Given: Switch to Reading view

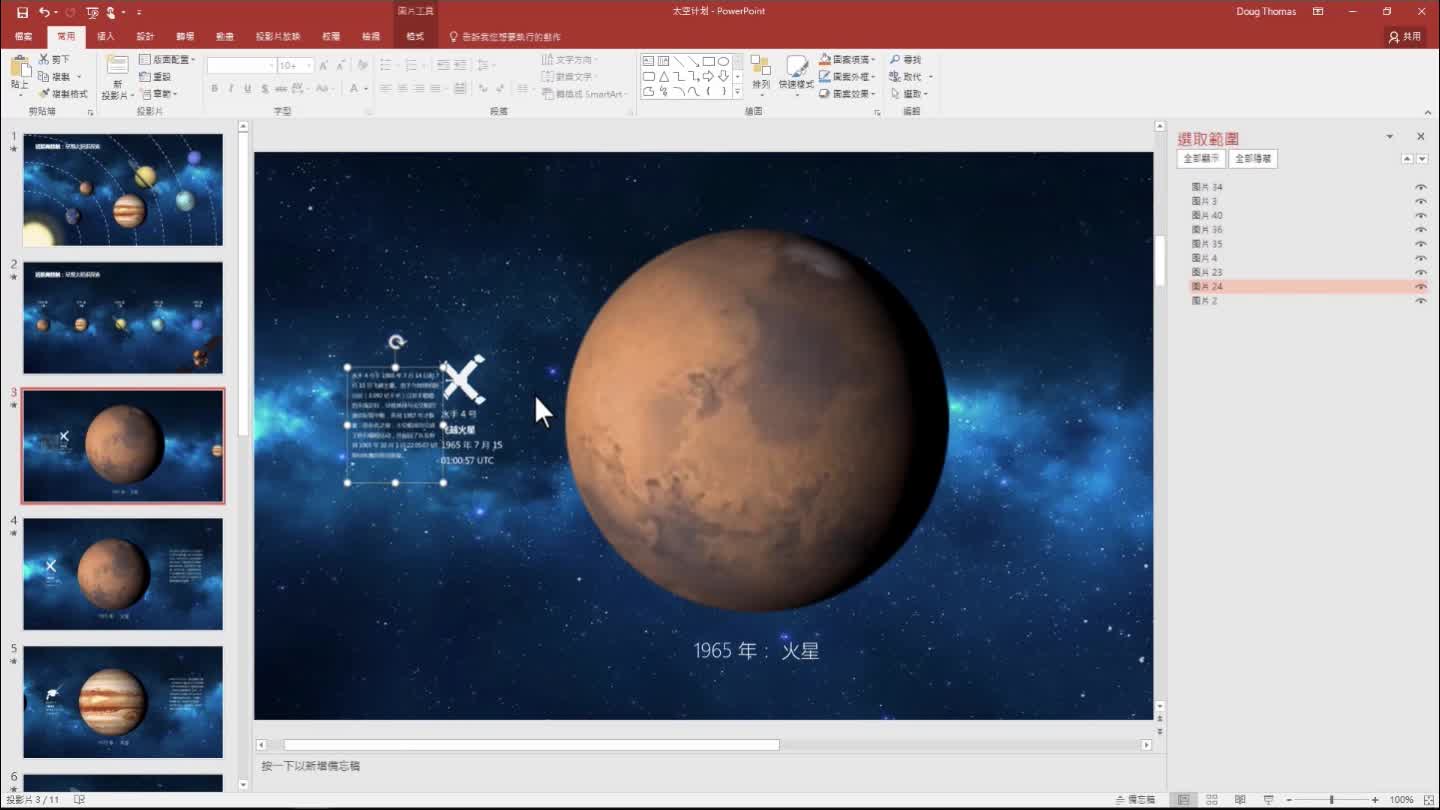Looking at the screenshot, I should click(x=1240, y=800).
